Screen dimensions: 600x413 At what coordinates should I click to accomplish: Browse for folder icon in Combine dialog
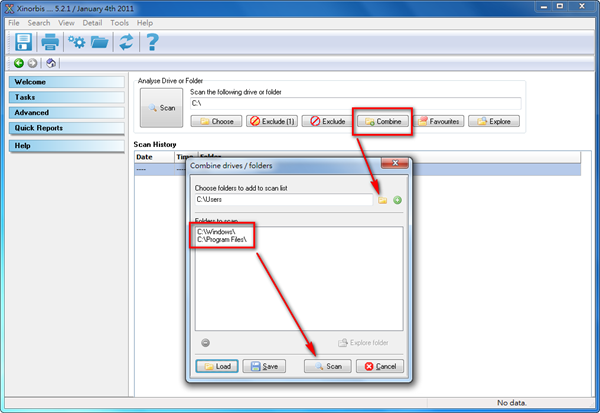point(383,200)
